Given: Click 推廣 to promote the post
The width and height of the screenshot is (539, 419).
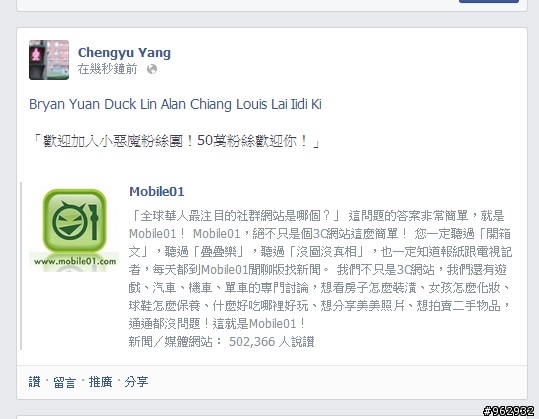Looking at the screenshot, I should coord(100,382).
